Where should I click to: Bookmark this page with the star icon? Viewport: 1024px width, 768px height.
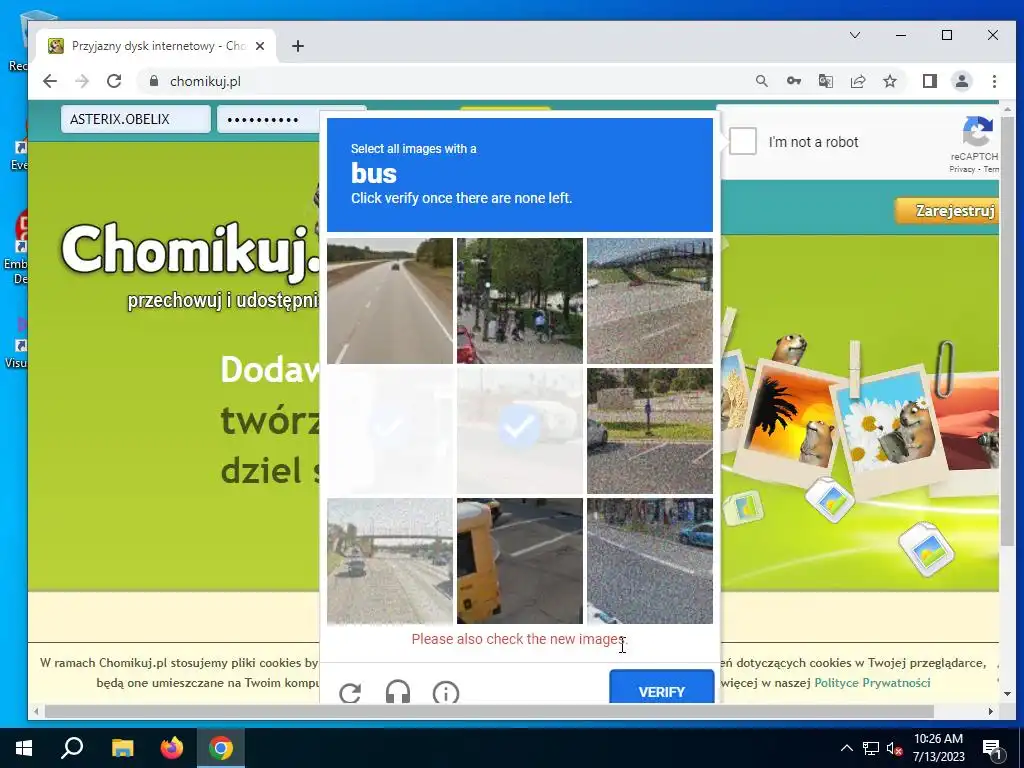(x=889, y=81)
